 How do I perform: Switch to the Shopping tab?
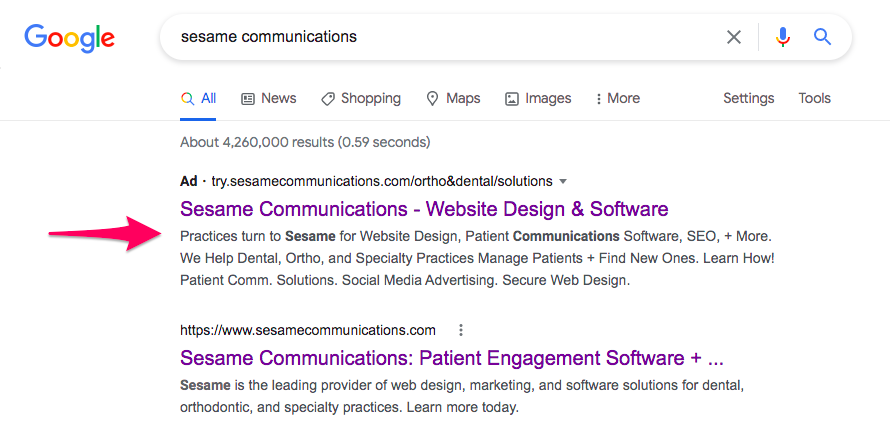tap(361, 98)
